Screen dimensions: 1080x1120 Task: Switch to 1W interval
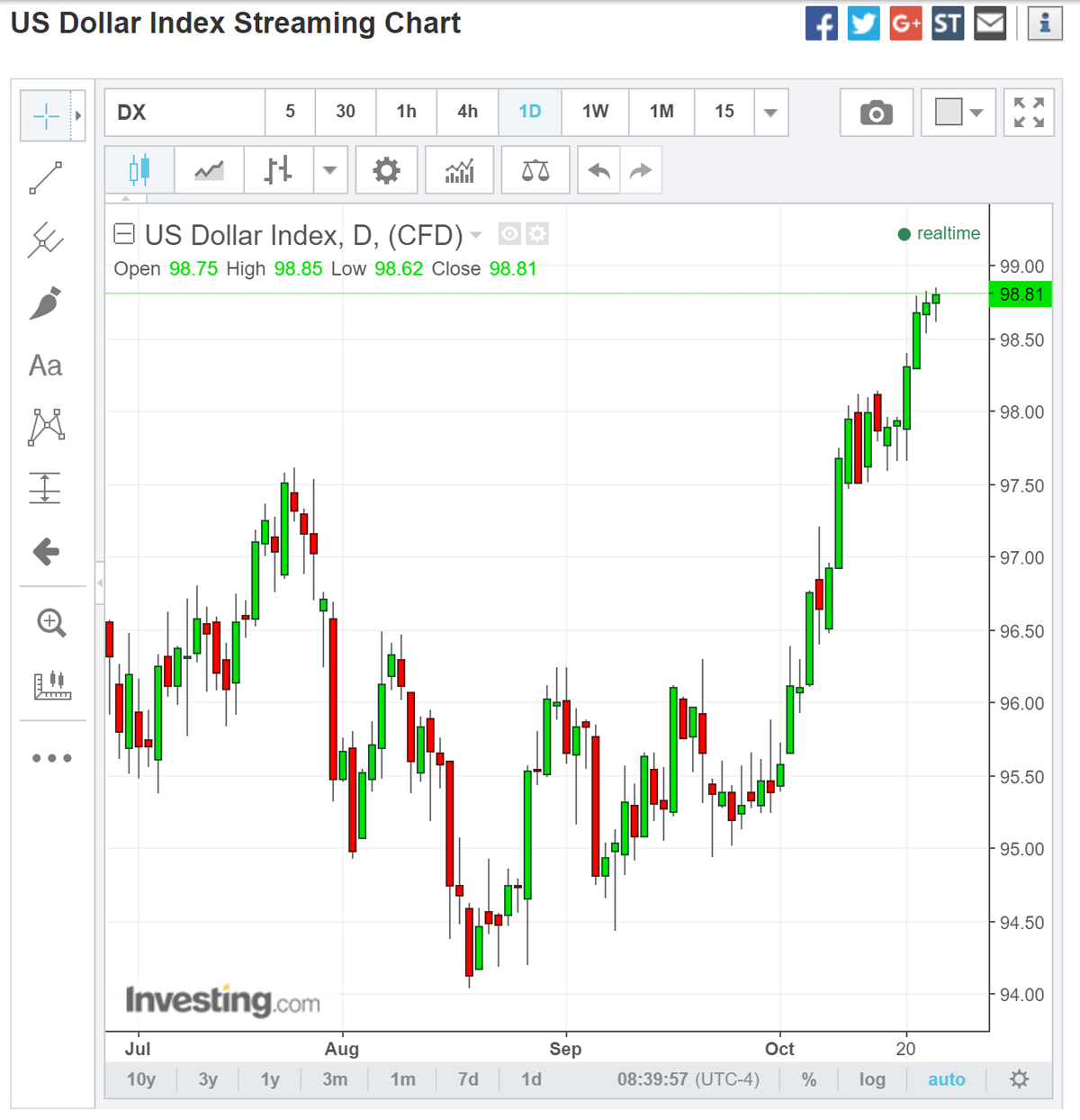[595, 113]
